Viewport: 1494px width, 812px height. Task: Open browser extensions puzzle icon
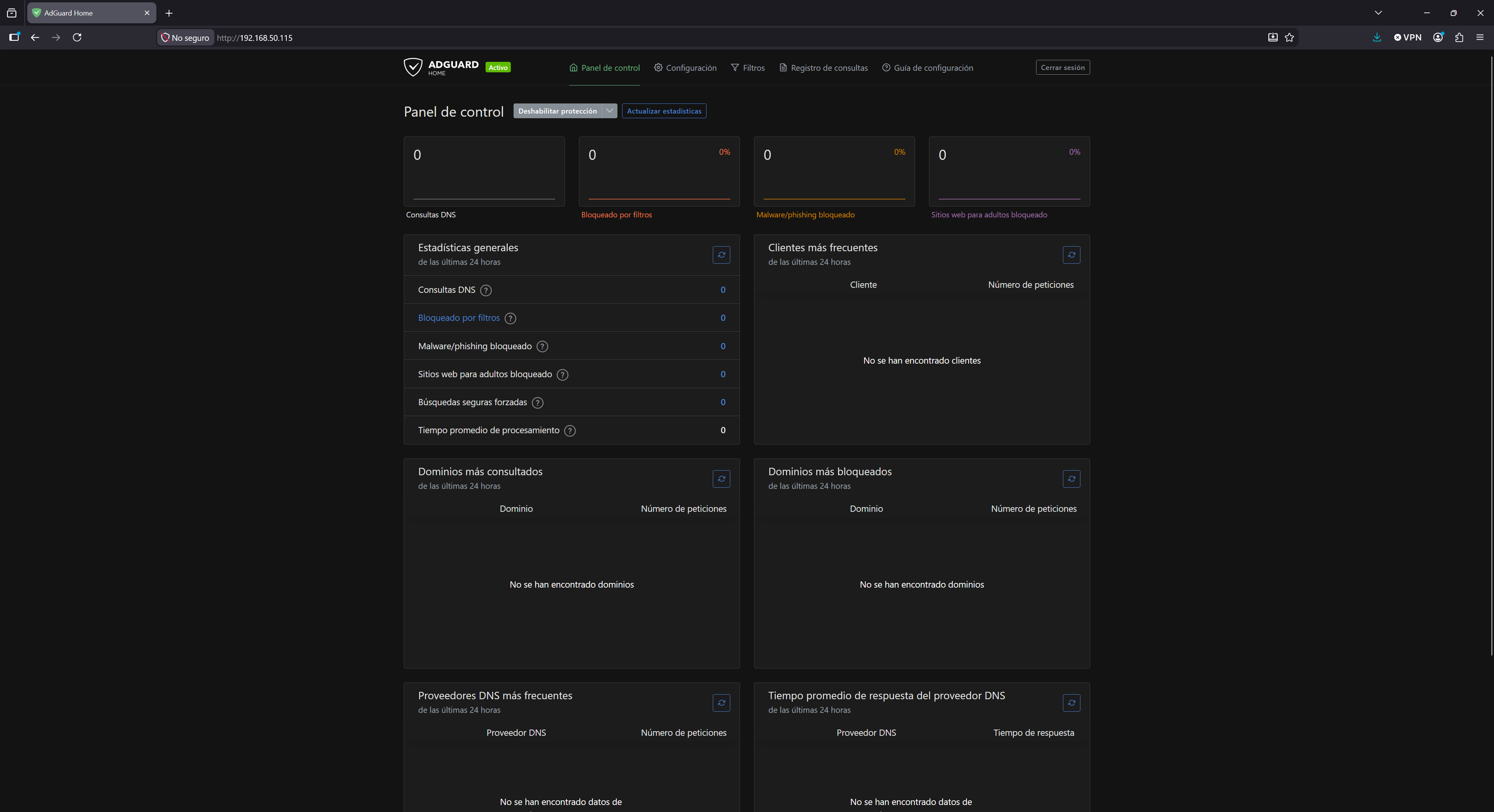(x=1459, y=37)
